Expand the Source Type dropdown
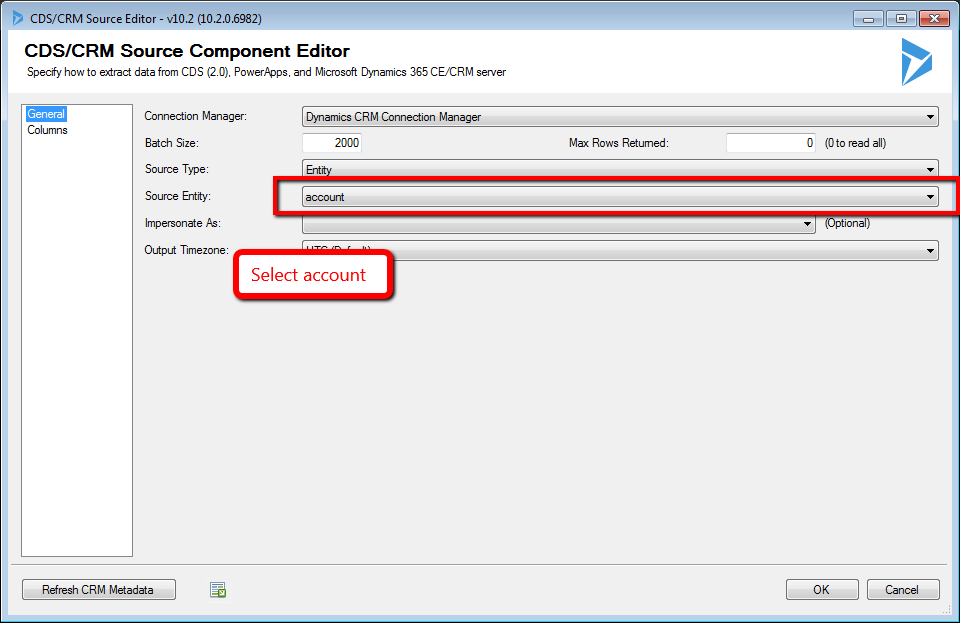This screenshot has width=960, height=623. (x=620, y=169)
